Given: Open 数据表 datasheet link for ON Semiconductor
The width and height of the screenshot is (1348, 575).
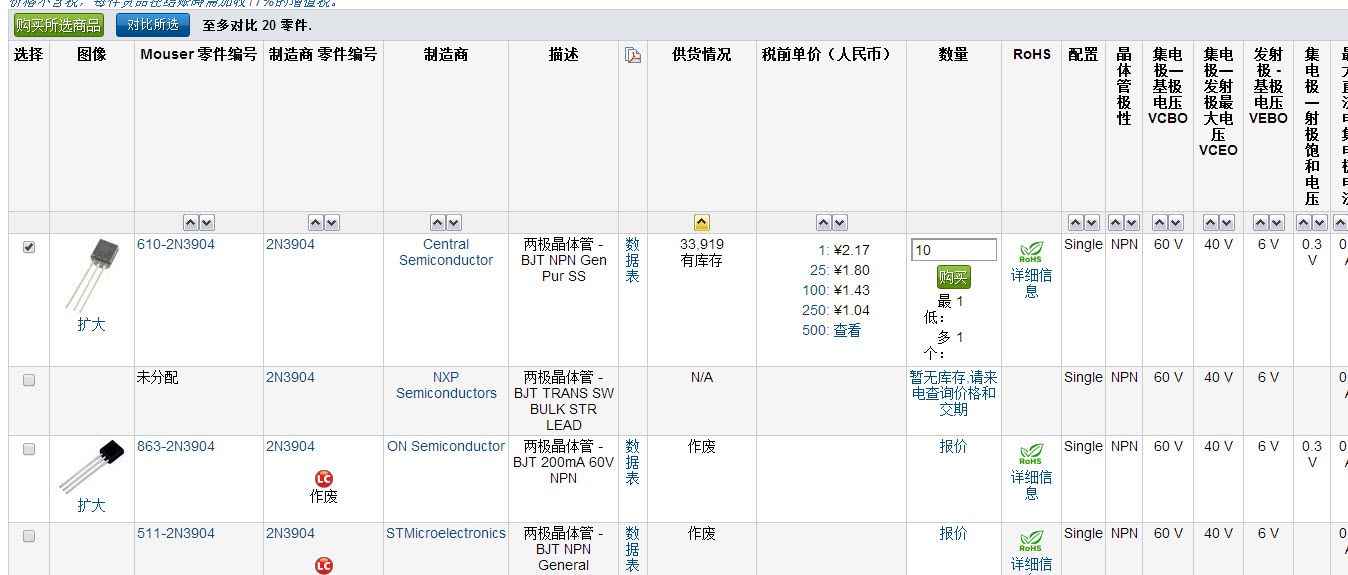Looking at the screenshot, I should tap(632, 463).
